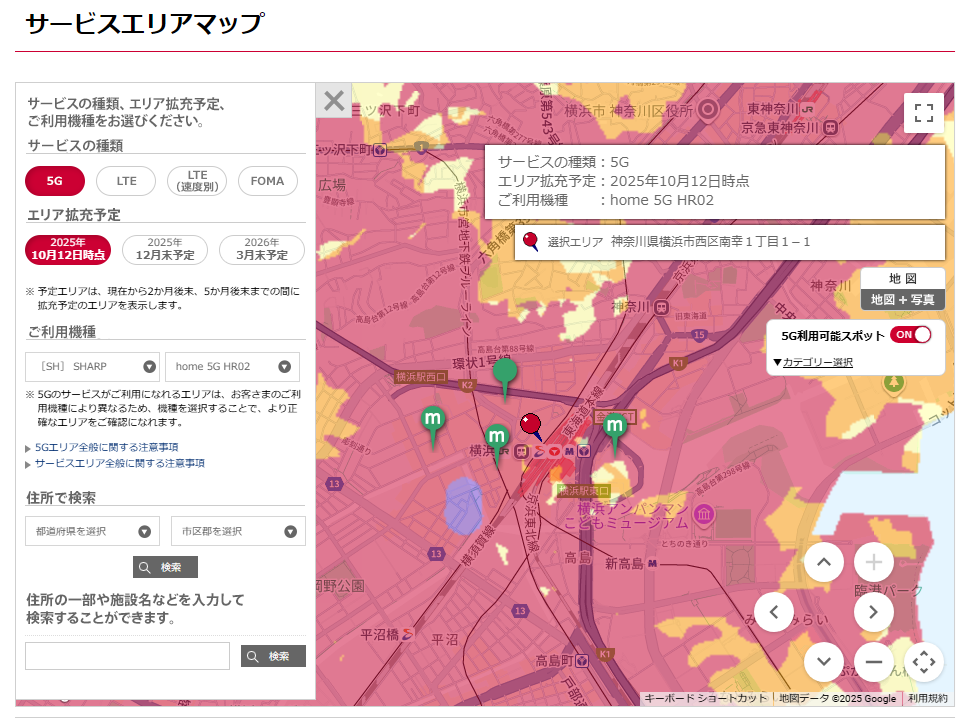Open the 都道府県を選択 prefecture dropdown
The height and width of the screenshot is (718, 962).
[92, 531]
